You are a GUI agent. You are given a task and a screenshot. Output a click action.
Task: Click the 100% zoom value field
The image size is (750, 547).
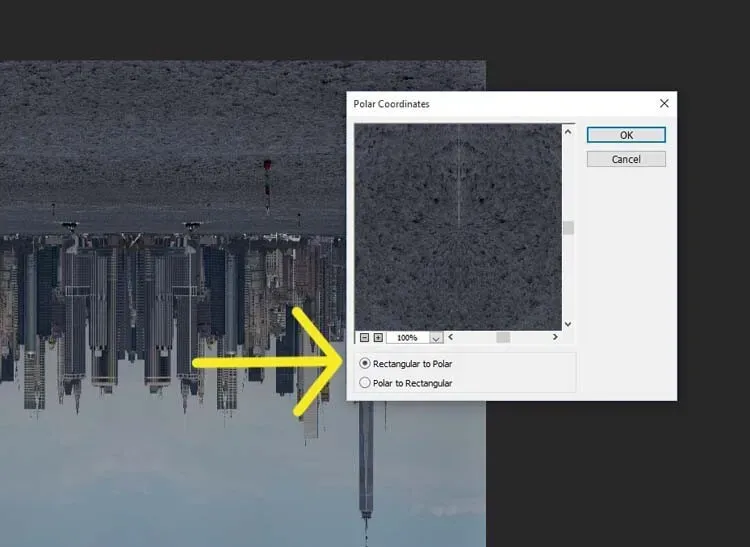[x=407, y=338]
